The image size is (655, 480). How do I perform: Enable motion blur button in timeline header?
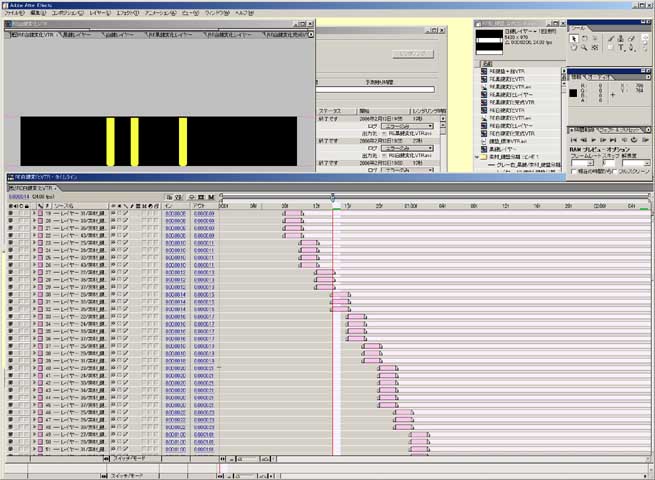pyautogui.click(x=211, y=197)
